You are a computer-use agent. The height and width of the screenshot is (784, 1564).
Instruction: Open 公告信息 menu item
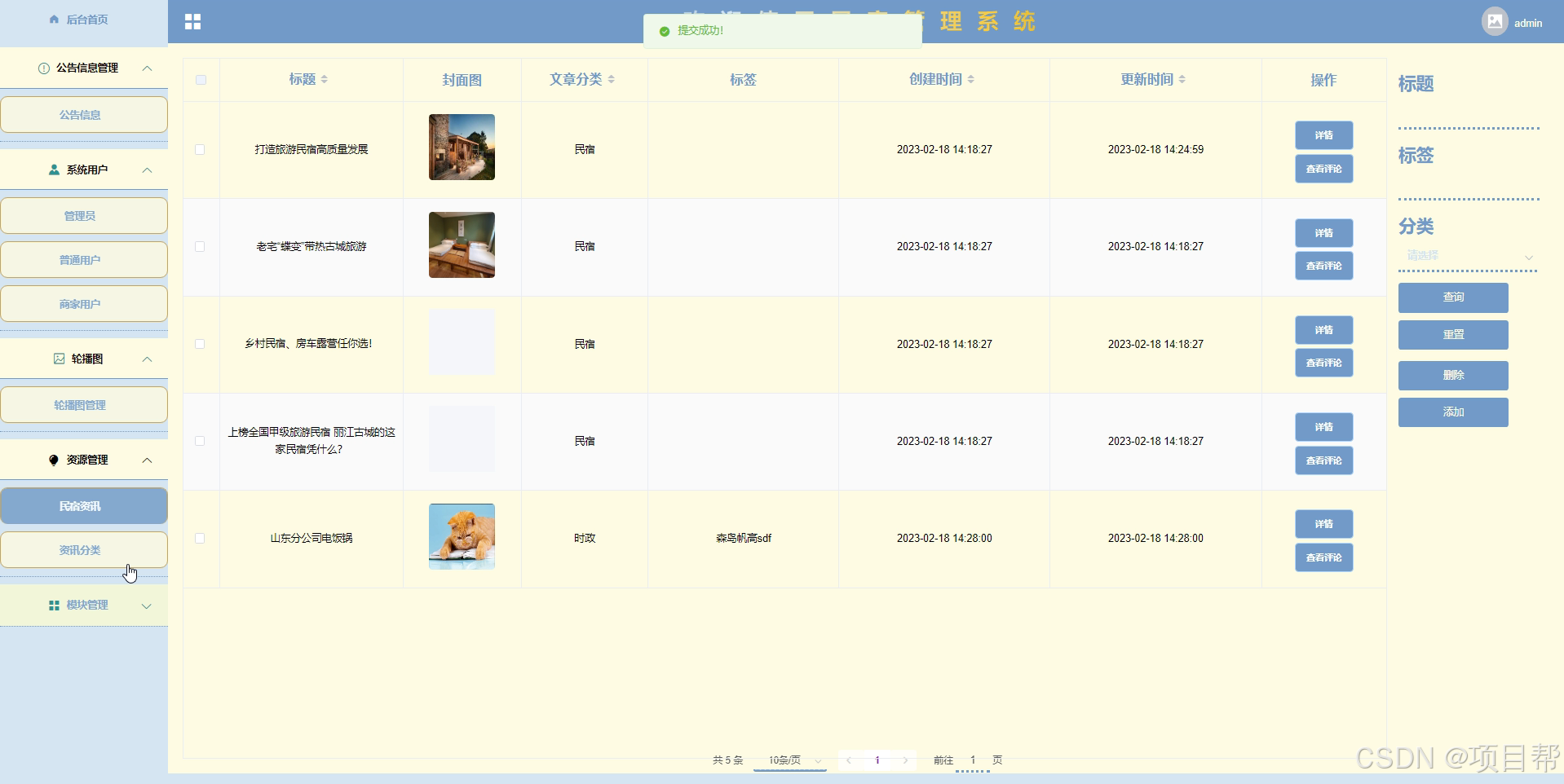coord(84,115)
